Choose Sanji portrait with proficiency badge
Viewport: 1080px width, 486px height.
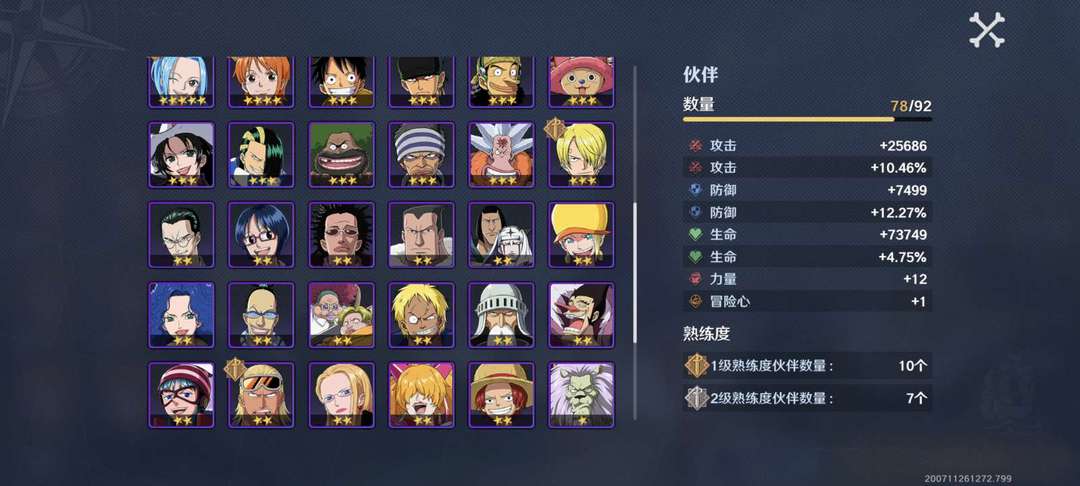tap(581, 154)
